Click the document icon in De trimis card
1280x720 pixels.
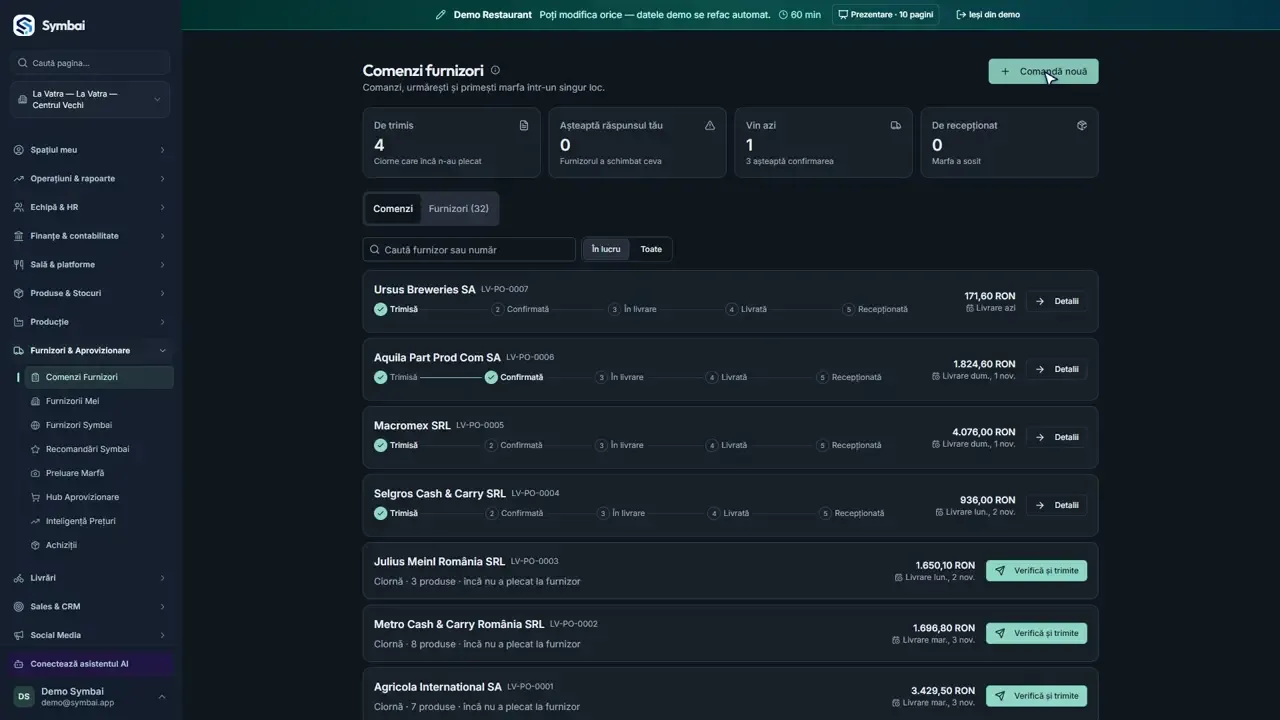pyautogui.click(x=524, y=125)
